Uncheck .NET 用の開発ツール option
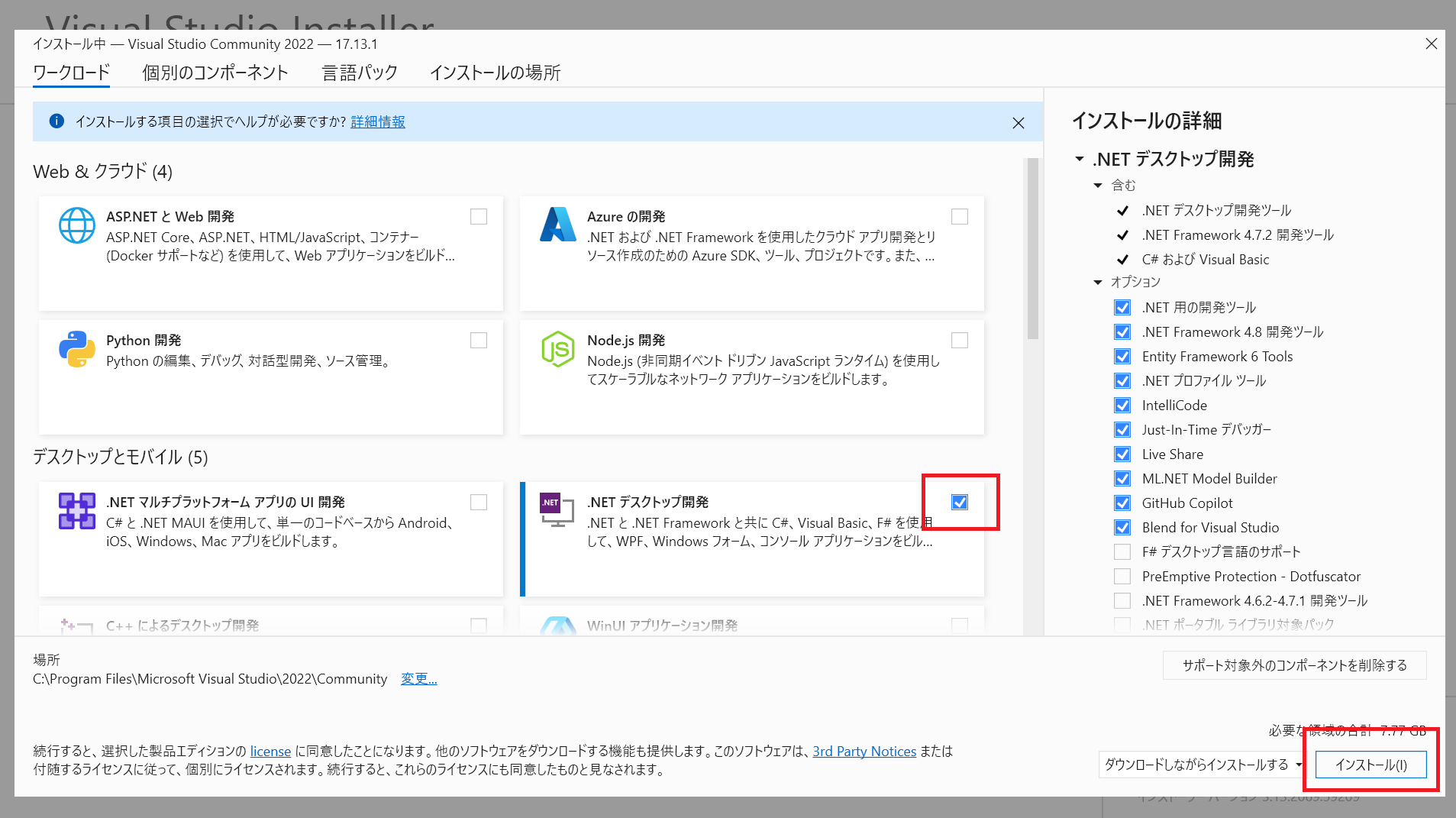This screenshot has height=818, width=1456. 1122,308
